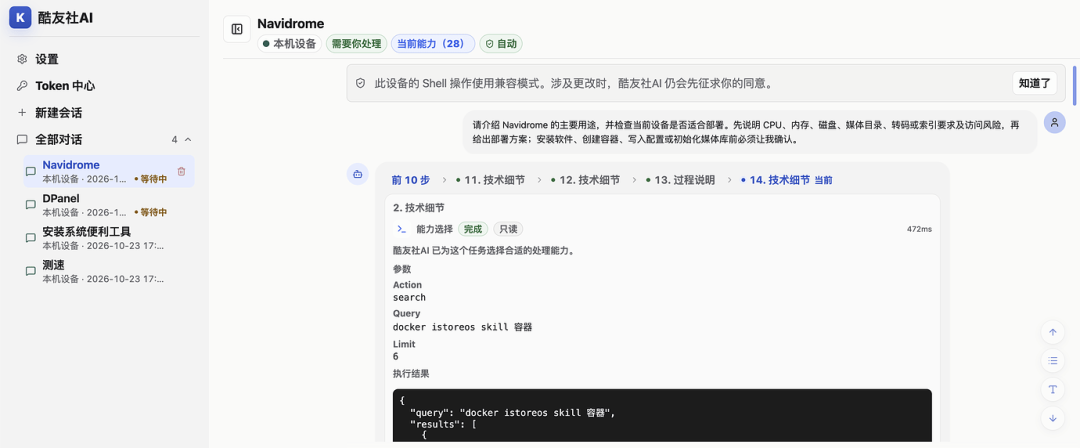Open 当前能力（28）list
The height and width of the screenshot is (448, 1080).
click(x=433, y=44)
